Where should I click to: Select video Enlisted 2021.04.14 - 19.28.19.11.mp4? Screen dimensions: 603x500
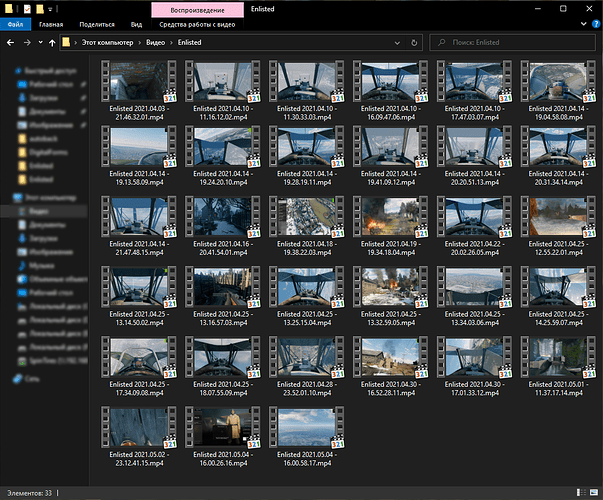[x=306, y=155]
